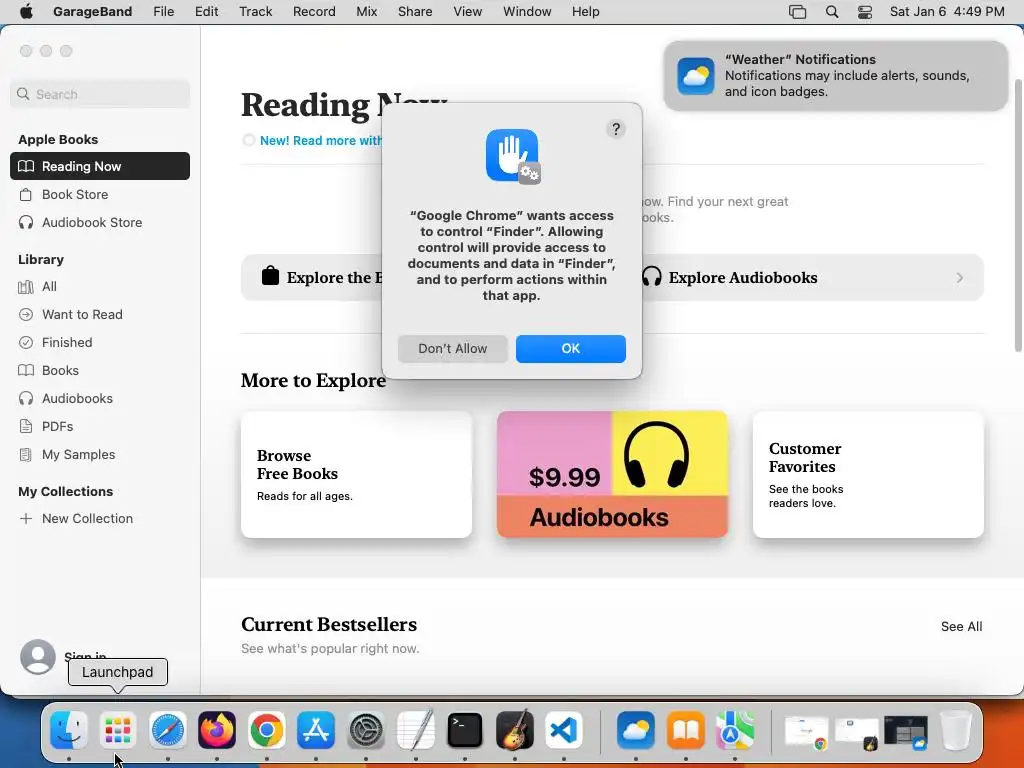Open Weather app from the dock
Screen dimensions: 1024x768
point(635,729)
